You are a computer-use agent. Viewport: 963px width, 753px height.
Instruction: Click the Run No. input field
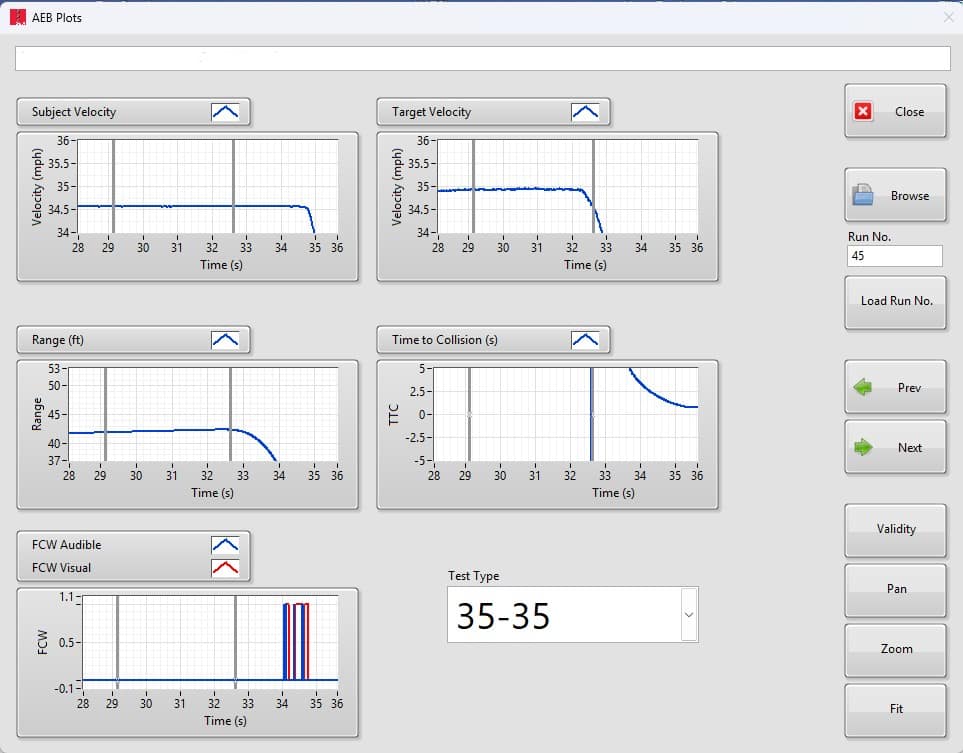[x=894, y=256]
